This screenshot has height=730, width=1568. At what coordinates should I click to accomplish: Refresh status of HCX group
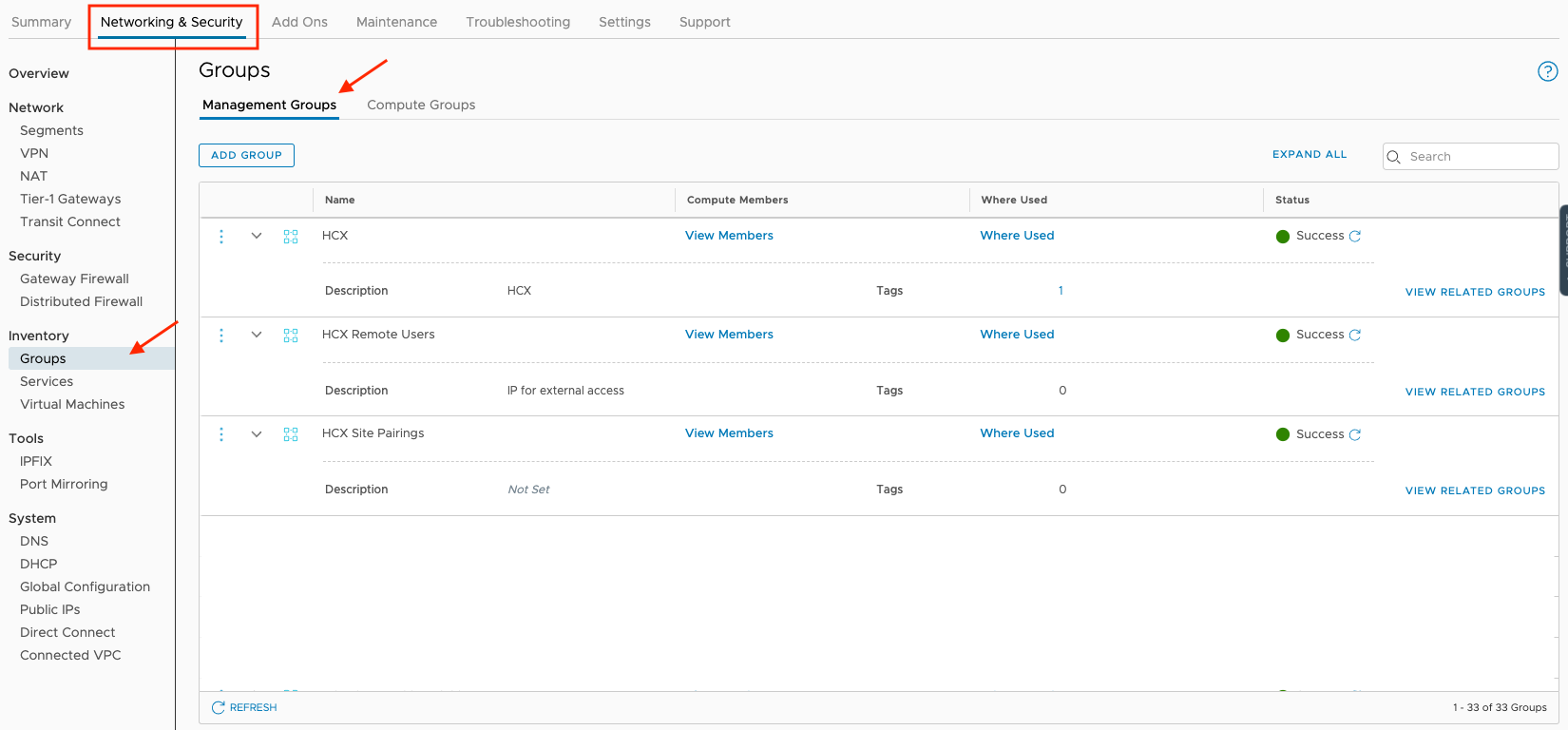coord(1355,236)
